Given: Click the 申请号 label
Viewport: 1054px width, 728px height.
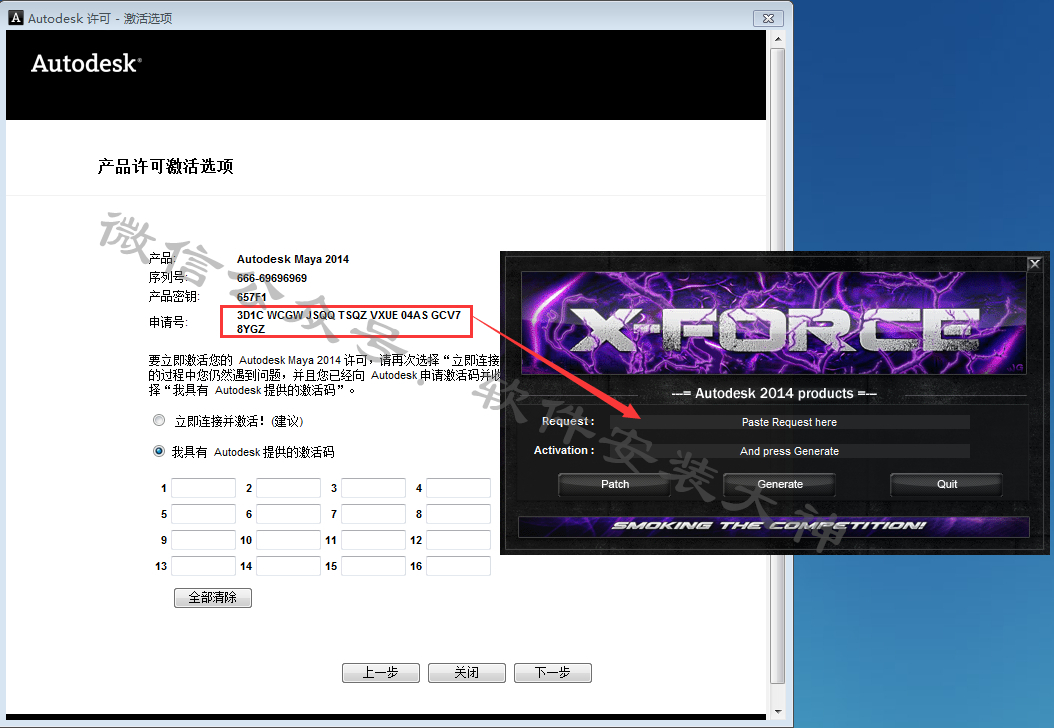Looking at the screenshot, I should point(168,323).
